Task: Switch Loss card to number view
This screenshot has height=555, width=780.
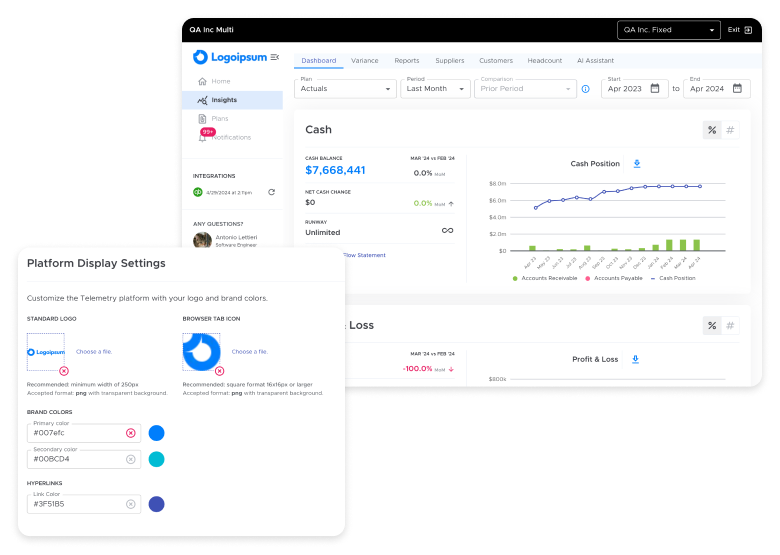Action: point(730,326)
